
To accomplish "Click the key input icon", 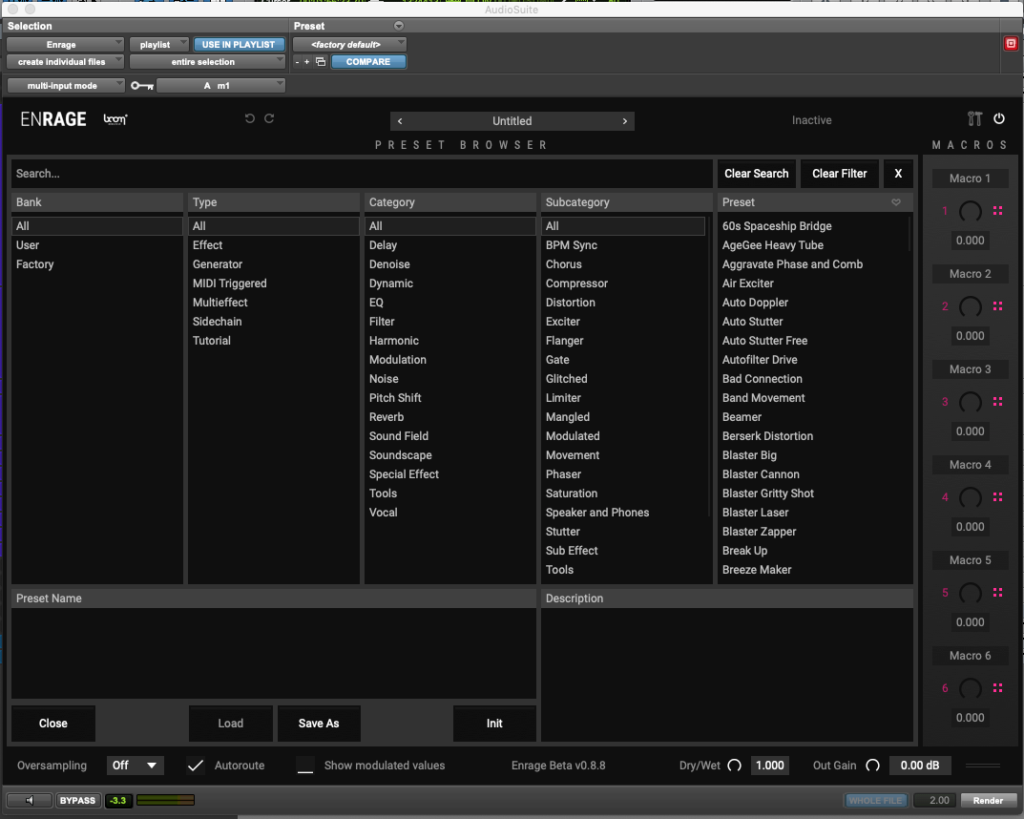I will pyautogui.click(x=142, y=86).
